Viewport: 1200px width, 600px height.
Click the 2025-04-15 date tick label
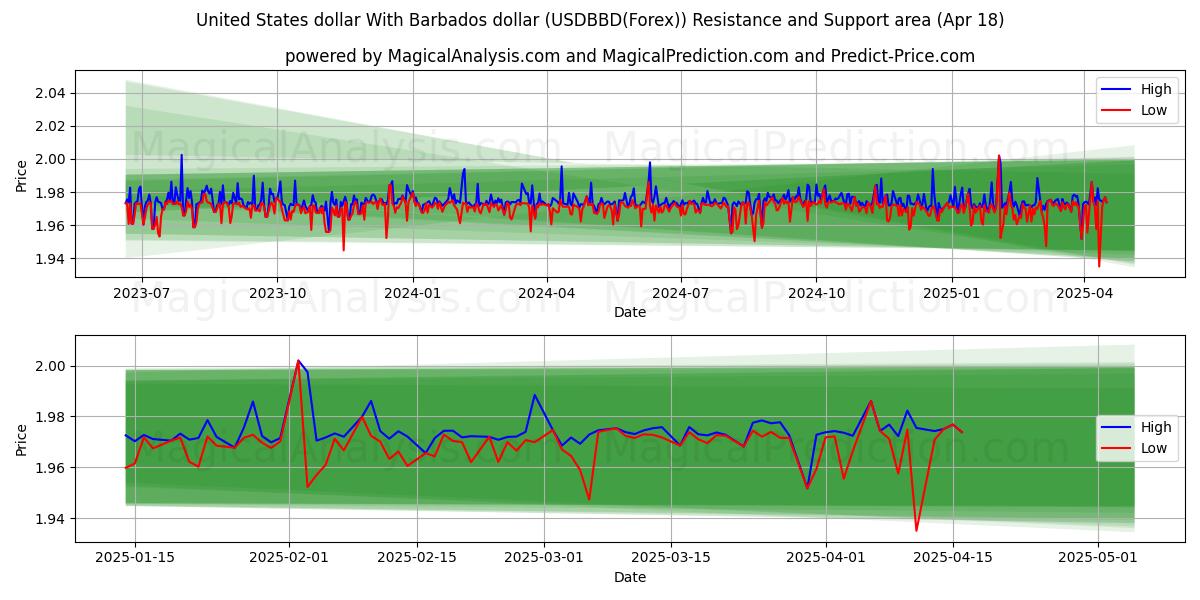point(953,559)
